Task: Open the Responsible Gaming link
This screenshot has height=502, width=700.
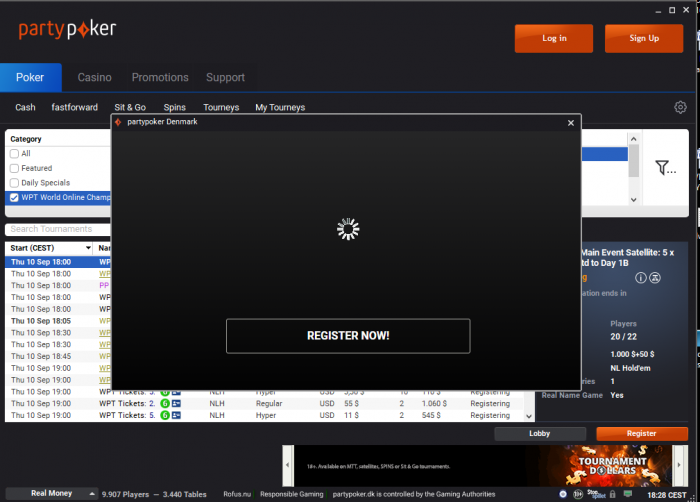Action: pyautogui.click(x=292, y=494)
